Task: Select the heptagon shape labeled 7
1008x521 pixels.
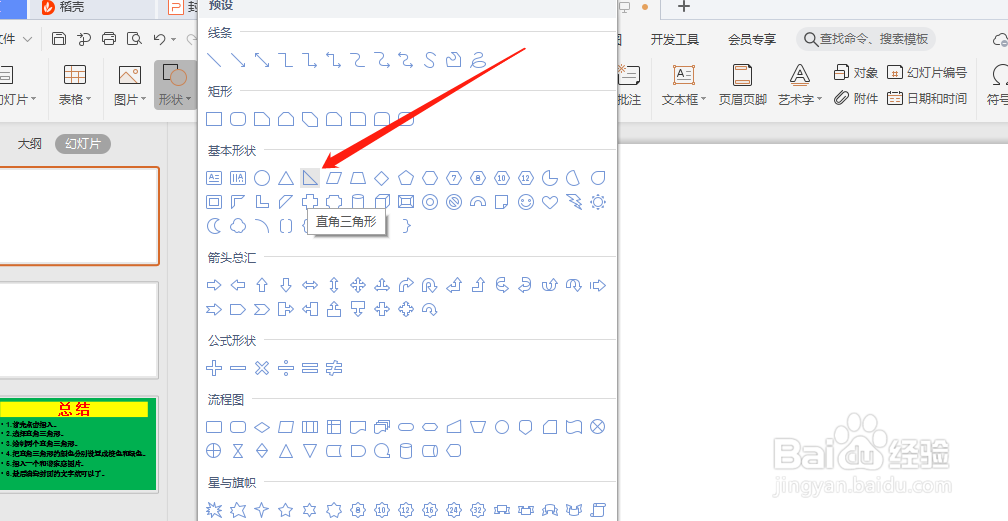Action: [x=454, y=178]
